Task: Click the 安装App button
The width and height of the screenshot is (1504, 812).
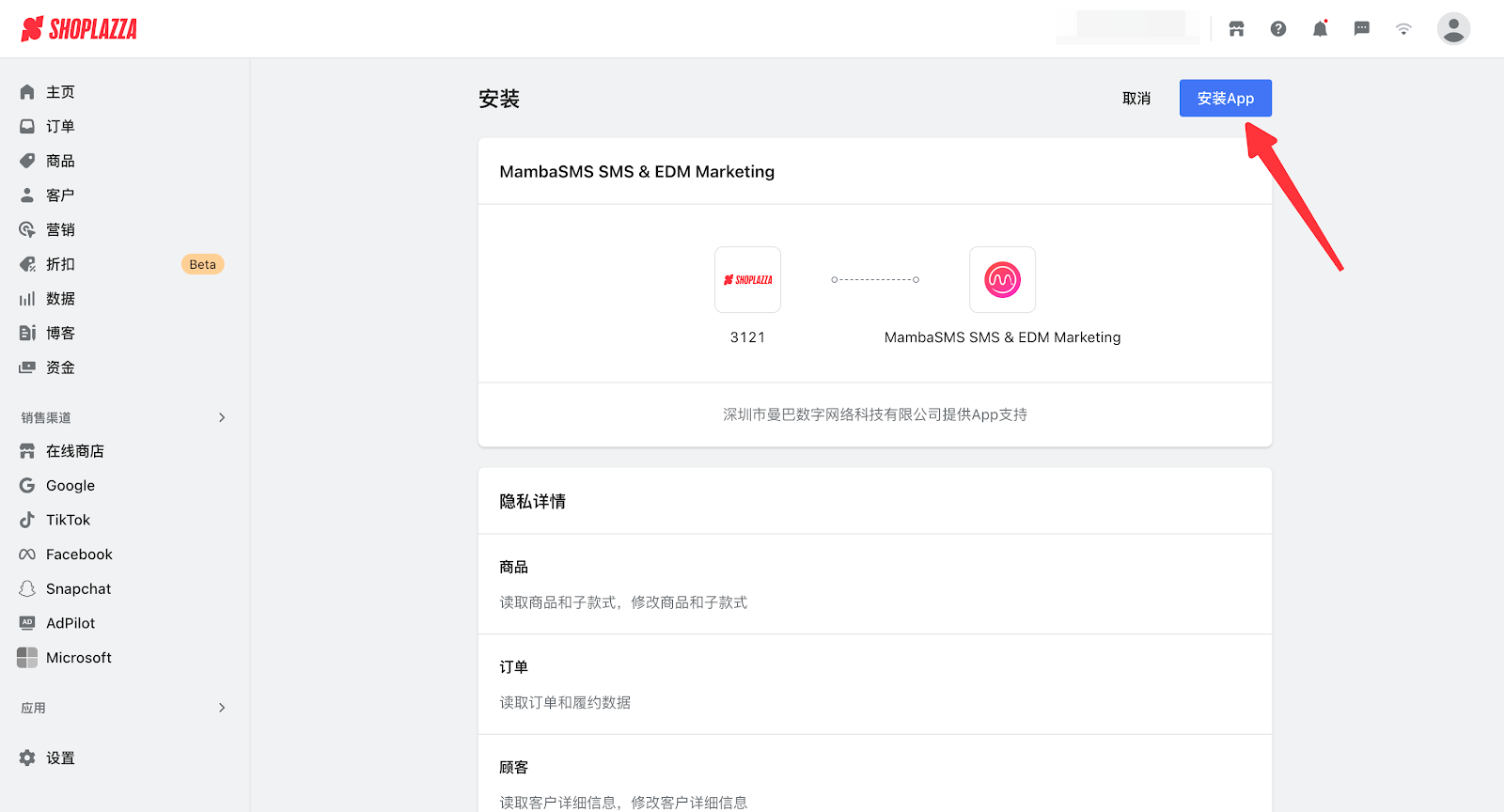Action: (x=1225, y=99)
